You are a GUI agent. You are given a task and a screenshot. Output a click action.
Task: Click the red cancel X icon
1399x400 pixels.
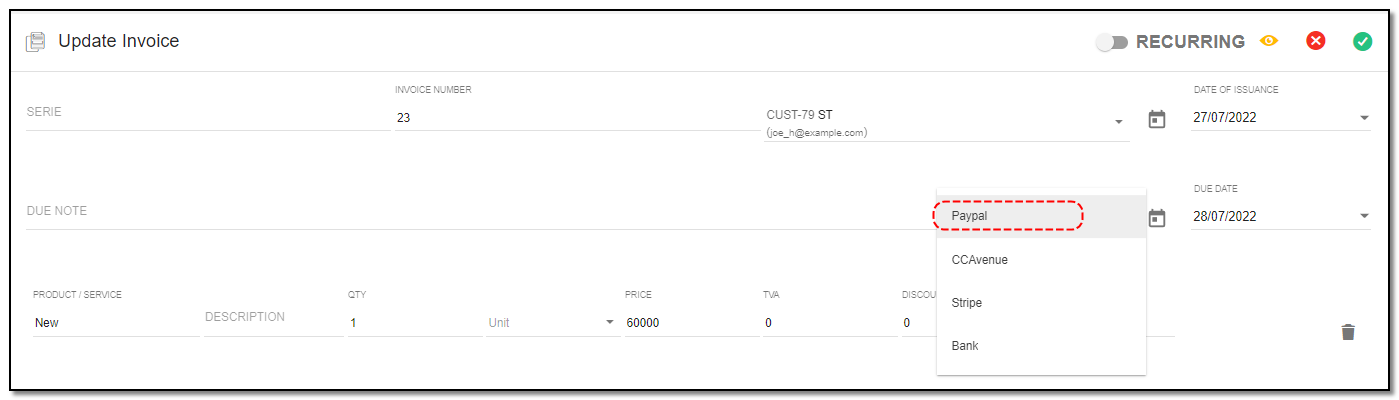pos(1316,41)
